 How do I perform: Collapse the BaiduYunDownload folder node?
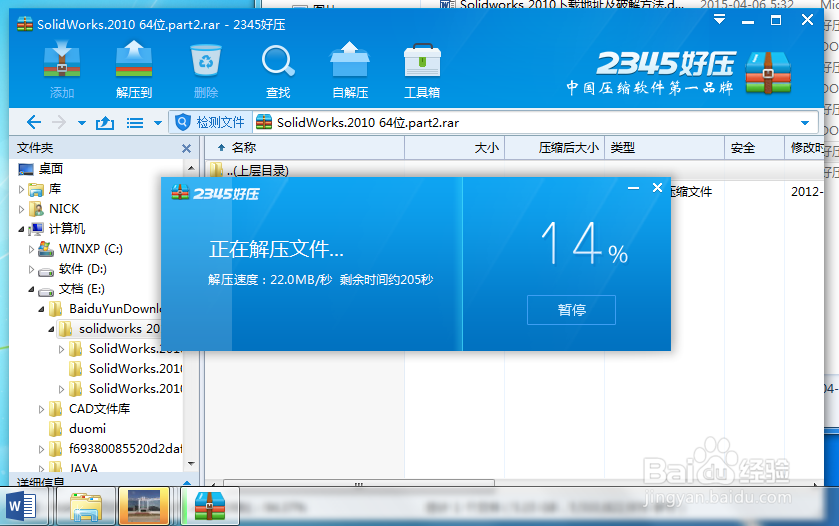pos(41,309)
